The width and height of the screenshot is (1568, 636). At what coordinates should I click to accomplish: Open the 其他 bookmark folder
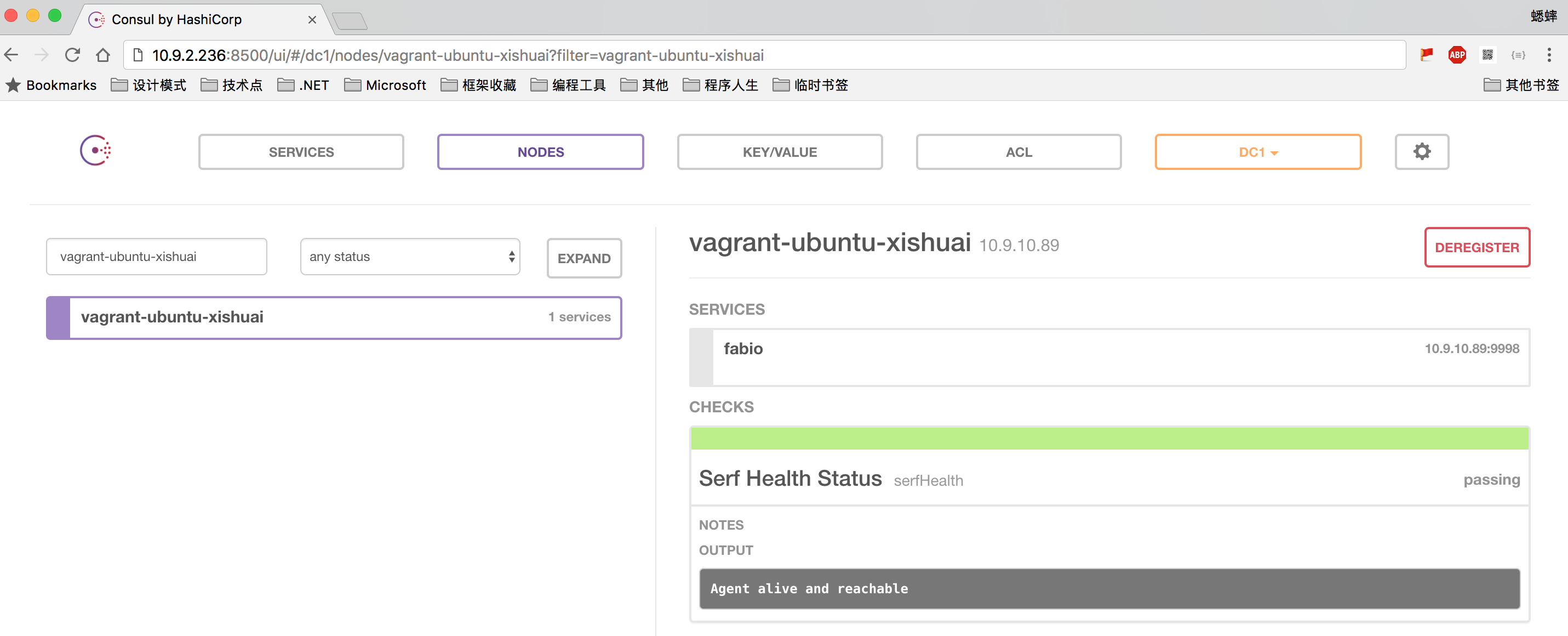click(644, 86)
